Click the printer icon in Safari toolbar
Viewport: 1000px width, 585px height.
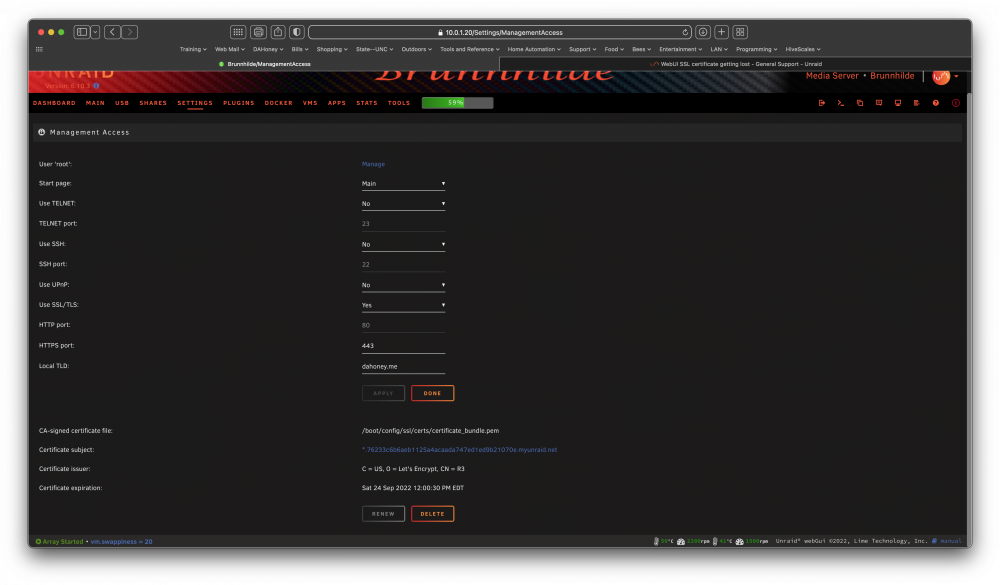coord(258,32)
